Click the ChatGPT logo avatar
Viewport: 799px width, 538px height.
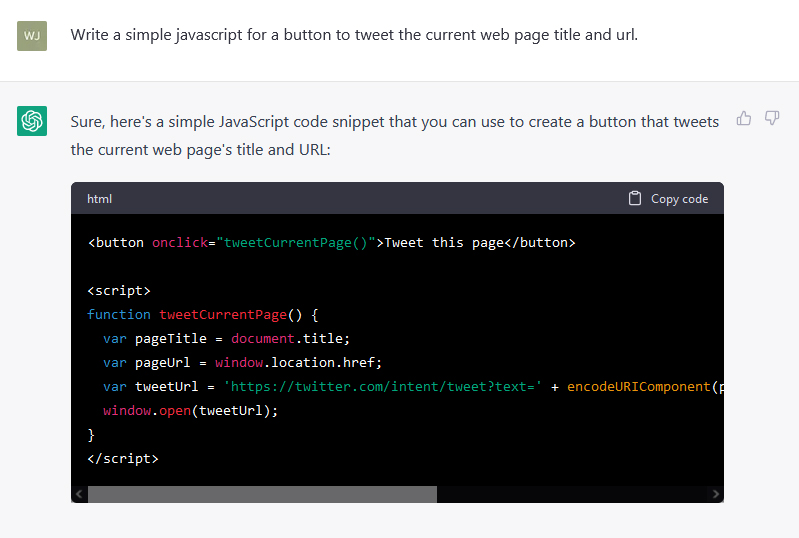[32, 121]
